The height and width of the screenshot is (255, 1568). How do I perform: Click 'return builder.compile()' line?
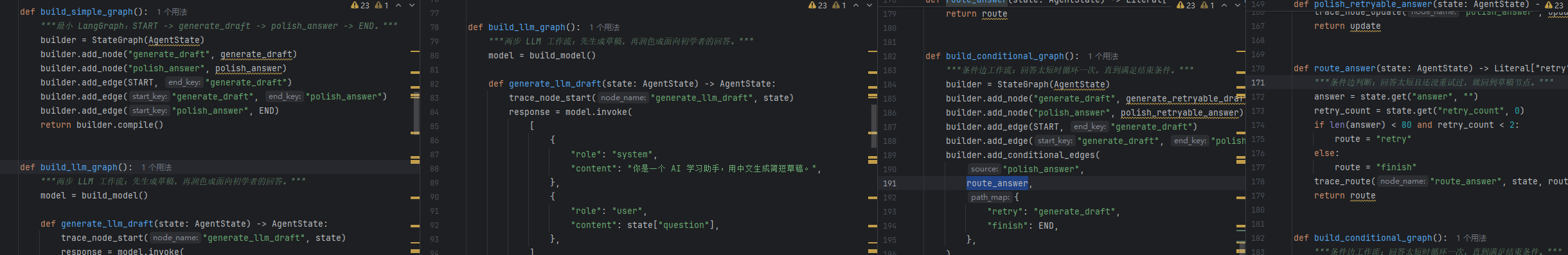click(x=102, y=125)
